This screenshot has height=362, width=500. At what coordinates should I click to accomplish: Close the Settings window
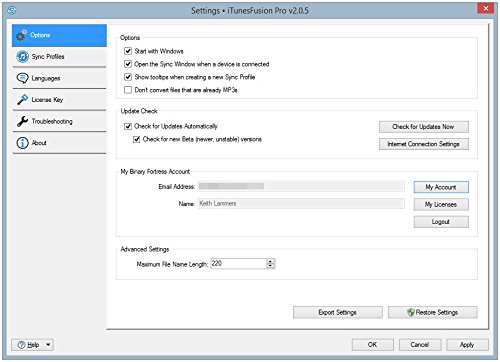click(486, 8)
